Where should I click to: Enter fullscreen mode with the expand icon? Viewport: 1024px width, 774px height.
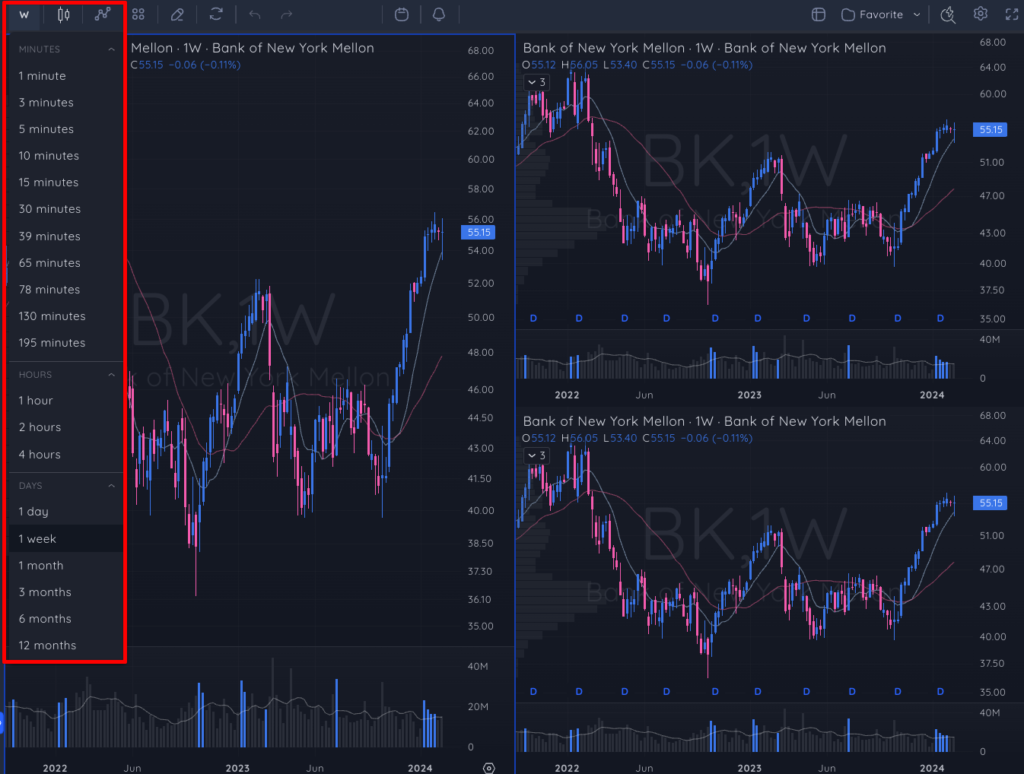coord(1012,14)
